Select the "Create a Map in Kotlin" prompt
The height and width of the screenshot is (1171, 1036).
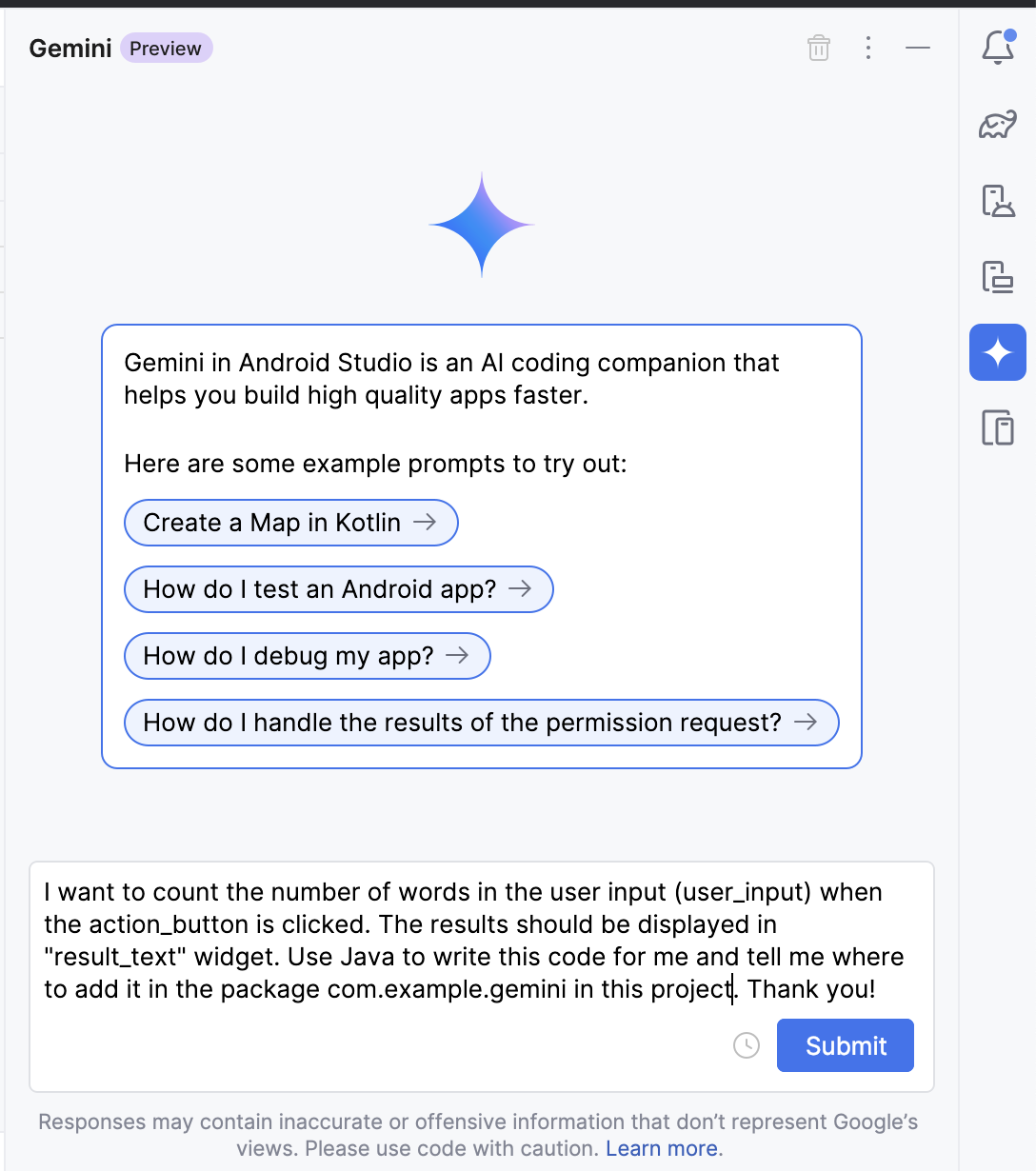coord(290,523)
